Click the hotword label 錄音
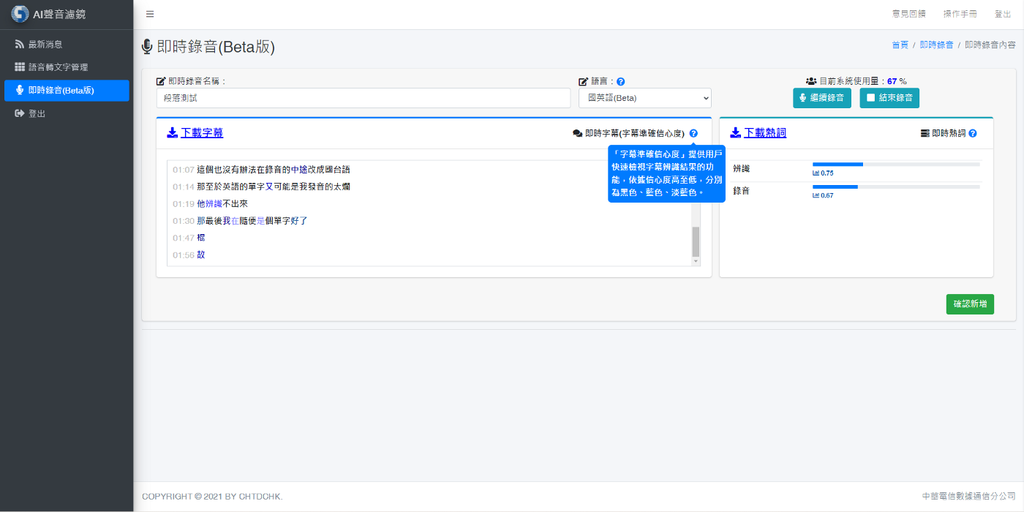This screenshot has width=1024, height=512. [x=741, y=192]
